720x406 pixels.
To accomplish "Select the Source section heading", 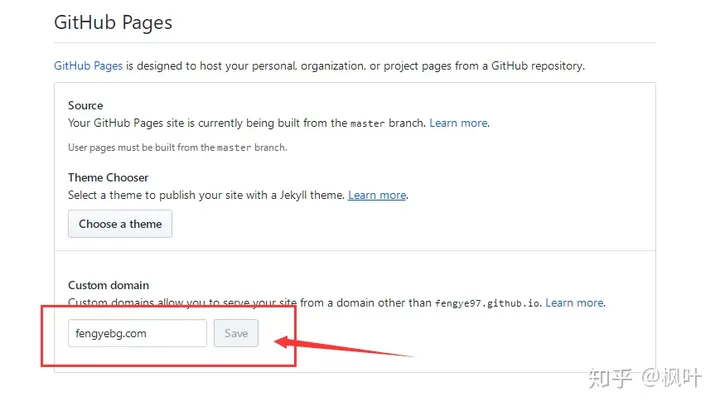I will click(85, 106).
